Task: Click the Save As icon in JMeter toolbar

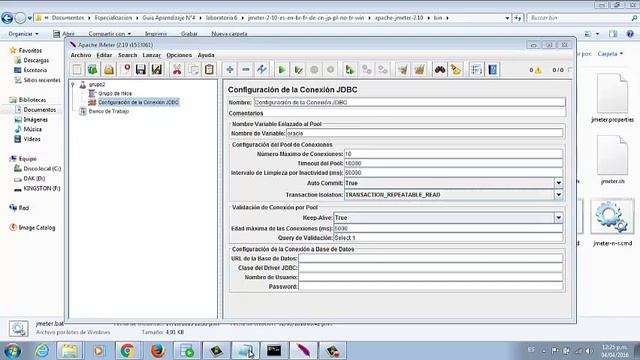Action: point(157,69)
